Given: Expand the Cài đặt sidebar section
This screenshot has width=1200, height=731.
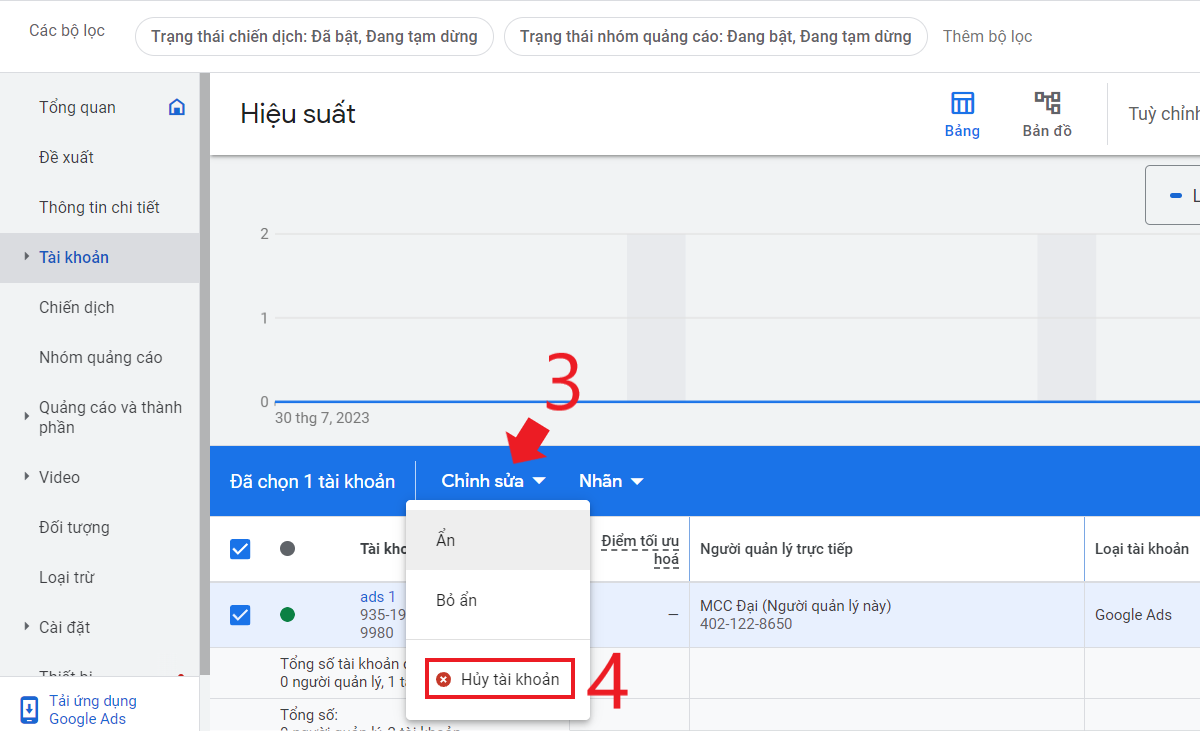Looking at the screenshot, I should (27, 627).
